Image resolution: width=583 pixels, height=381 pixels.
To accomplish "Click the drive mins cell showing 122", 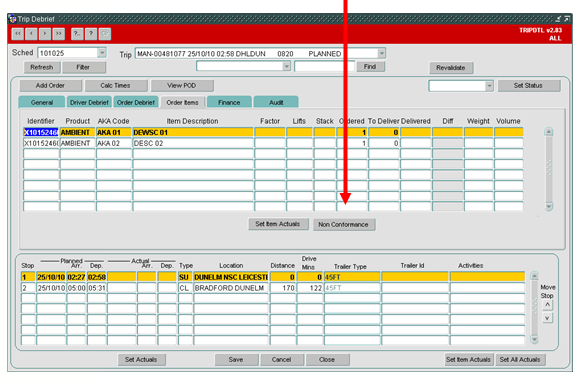I will [x=310, y=288].
